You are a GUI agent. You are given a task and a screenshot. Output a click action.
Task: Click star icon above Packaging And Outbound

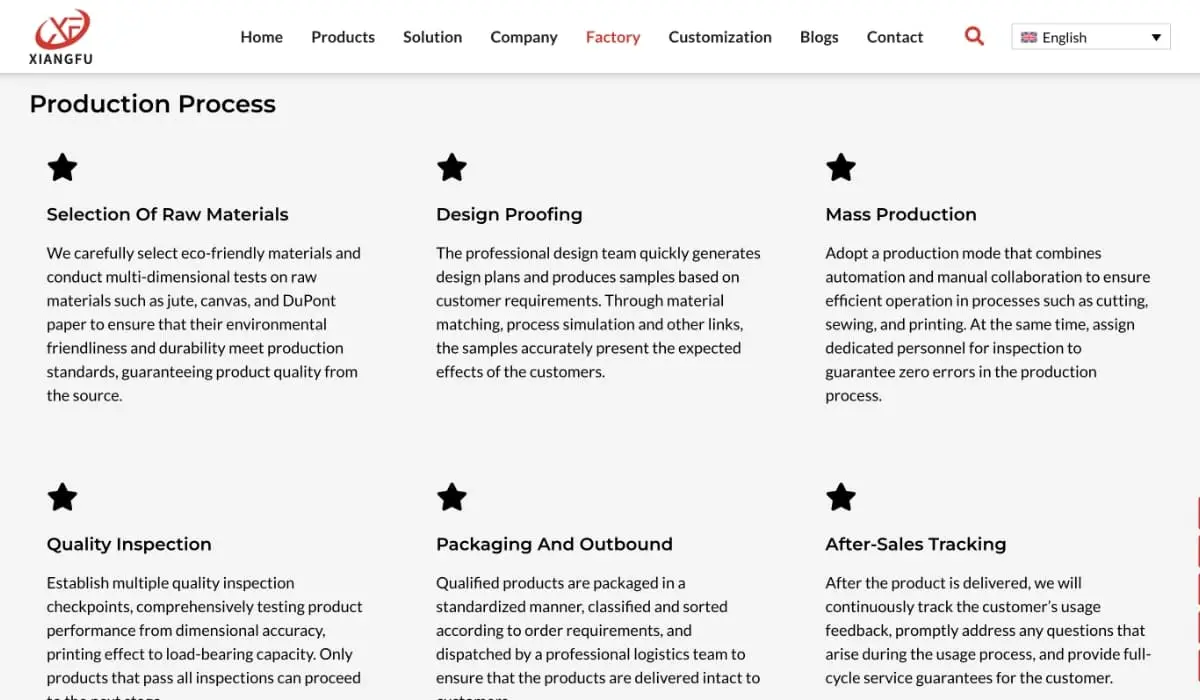click(452, 497)
